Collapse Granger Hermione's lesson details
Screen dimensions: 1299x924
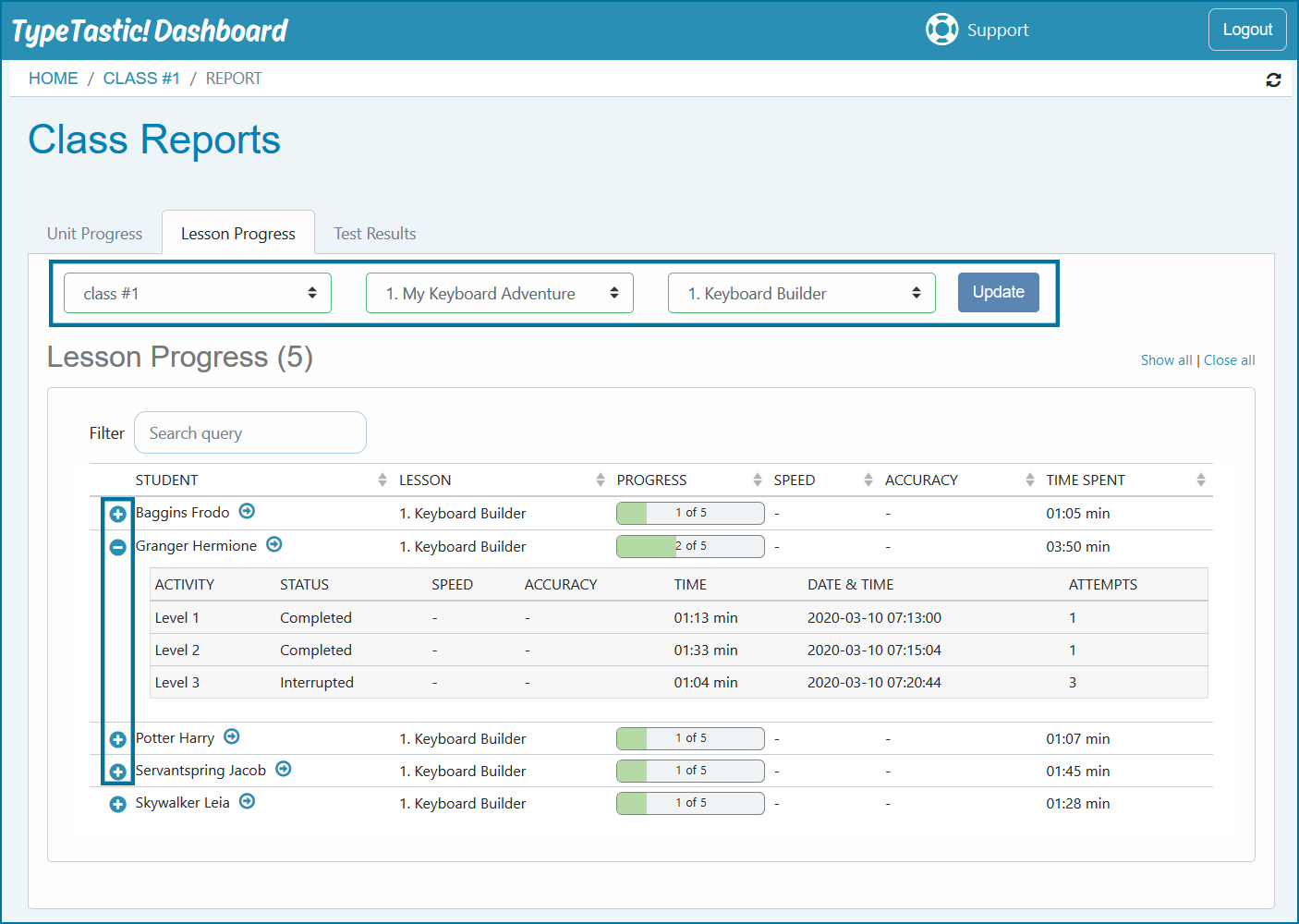118,547
